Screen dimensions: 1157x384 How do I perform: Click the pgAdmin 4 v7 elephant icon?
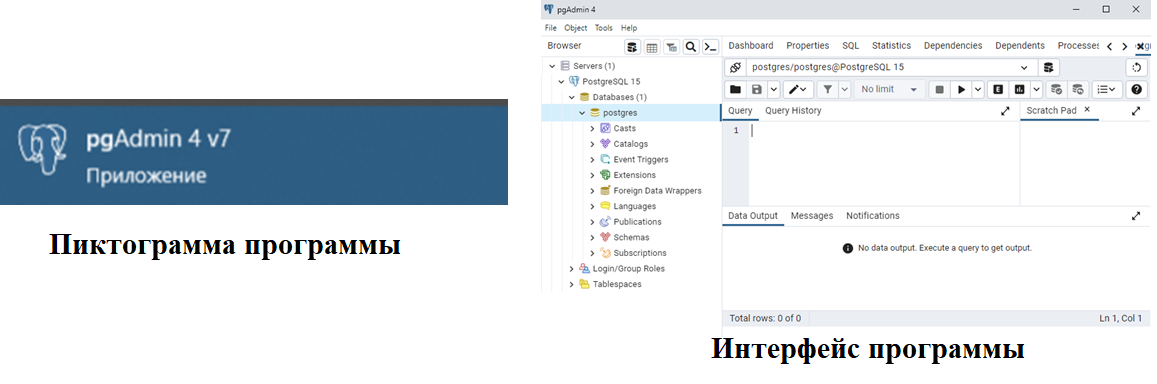(x=41, y=148)
